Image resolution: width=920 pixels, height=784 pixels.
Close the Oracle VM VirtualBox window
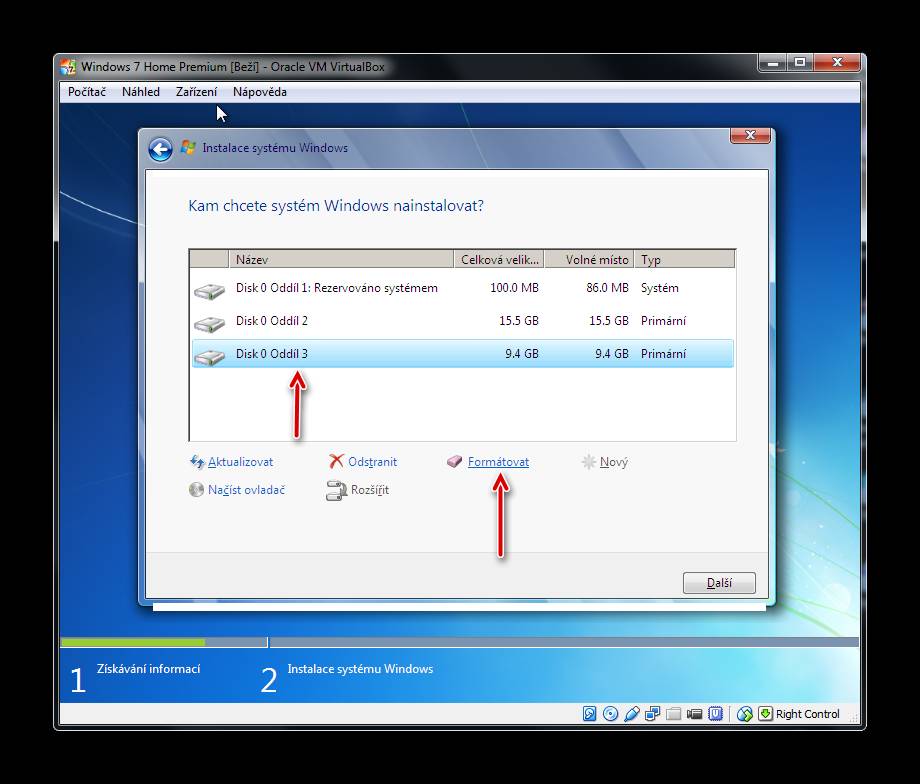click(x=837, y=62)
